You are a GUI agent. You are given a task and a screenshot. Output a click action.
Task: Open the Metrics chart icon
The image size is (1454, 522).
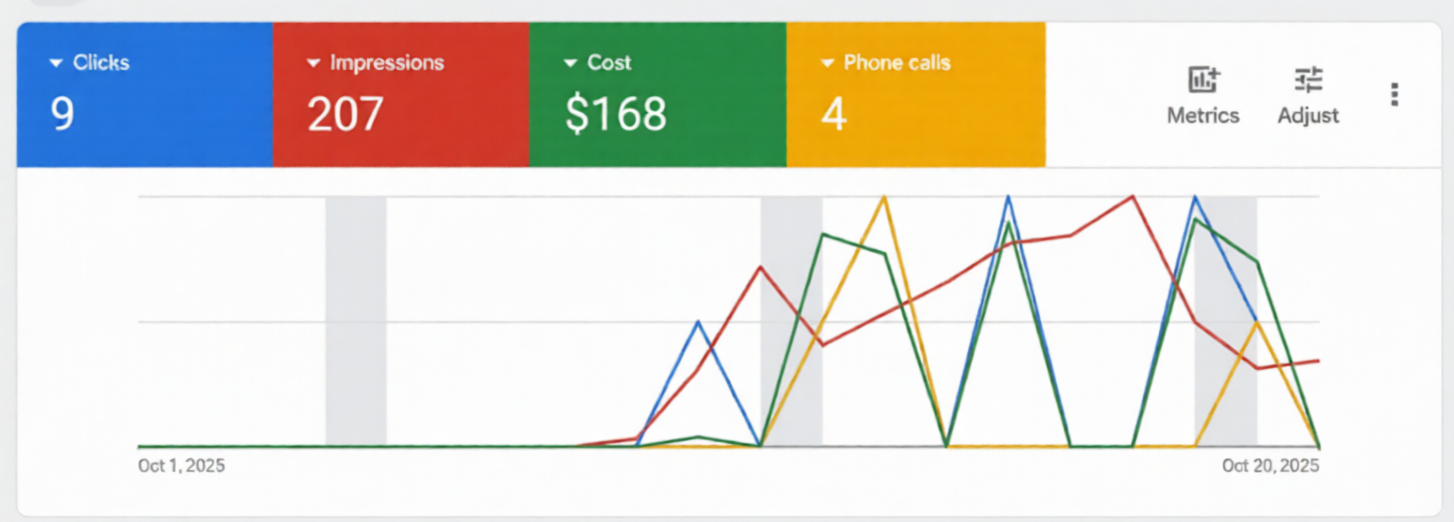1203,80
